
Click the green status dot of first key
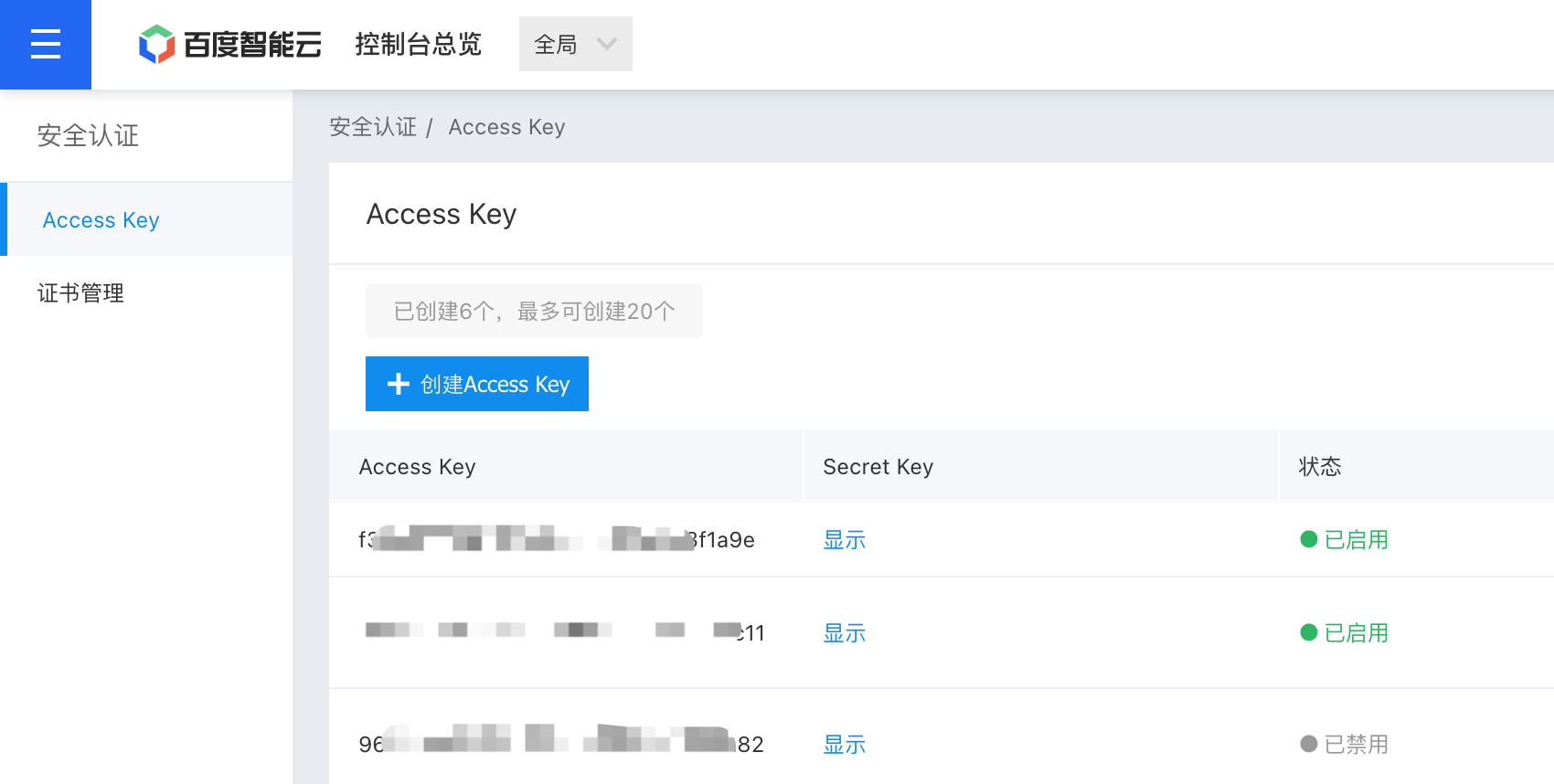point(1308,539)
